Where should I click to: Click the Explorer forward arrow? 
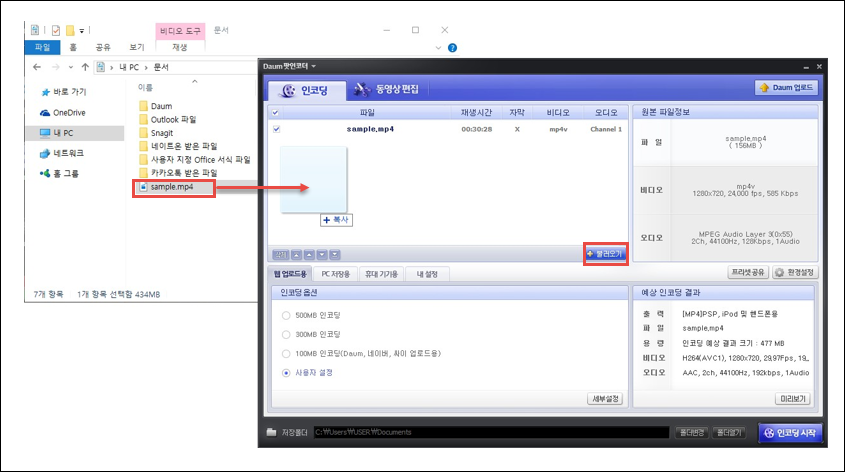55,67
